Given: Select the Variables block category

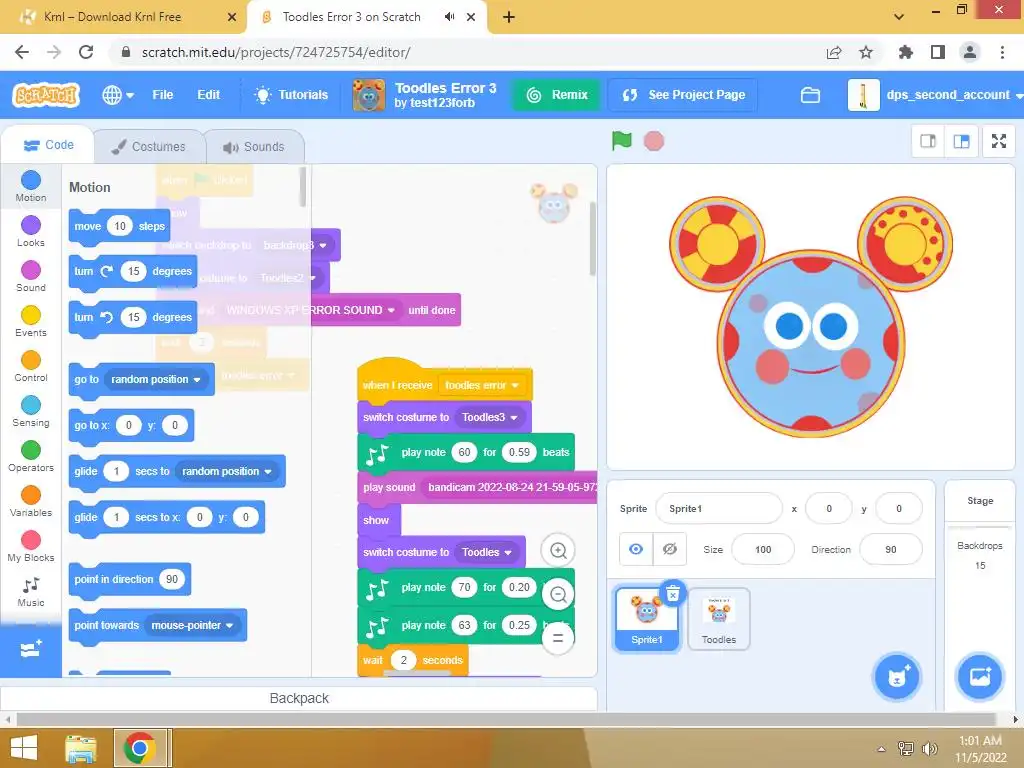Looking at the screenshot, I should 31,502.
